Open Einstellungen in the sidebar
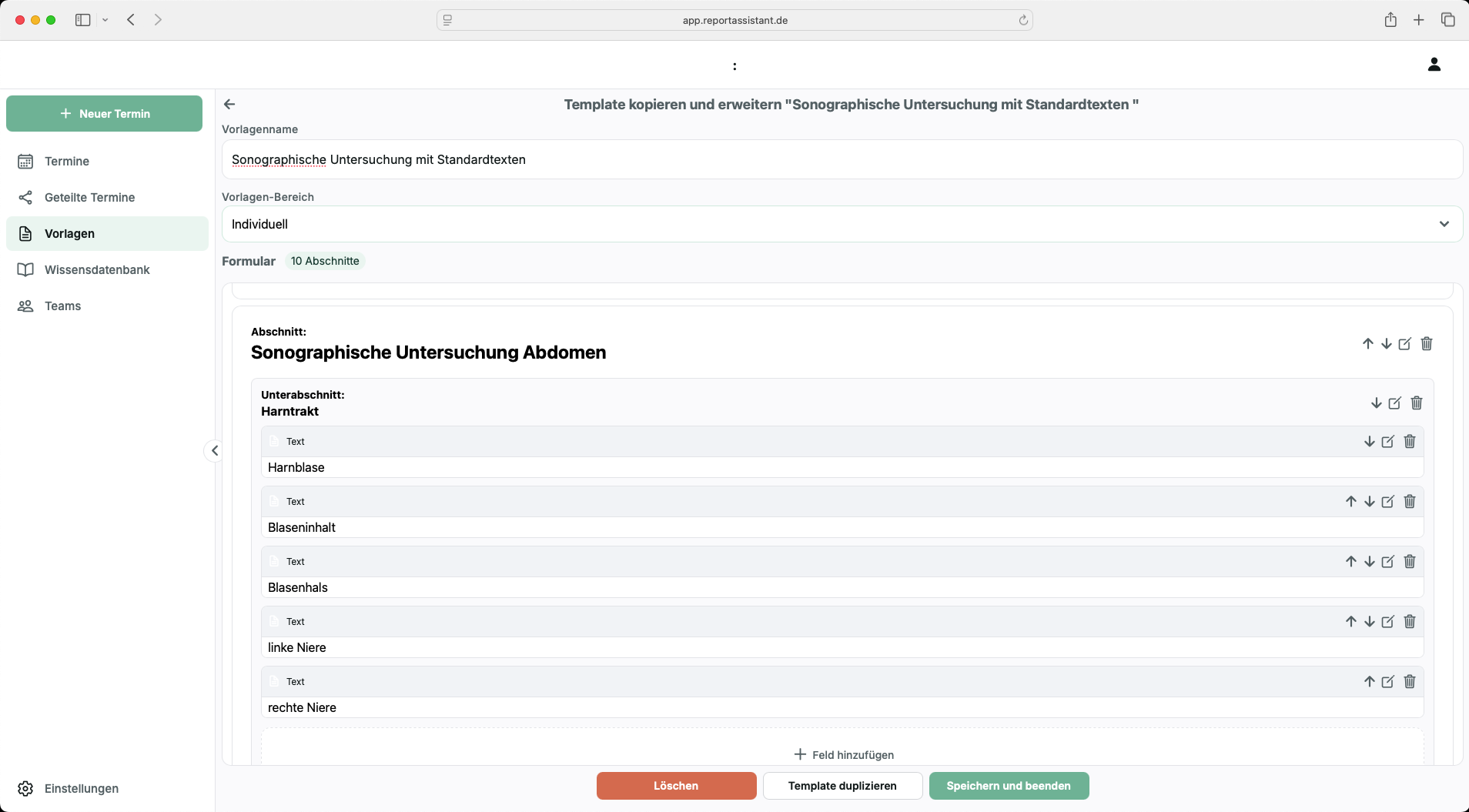Screen dimensions: 1469x812 coord(107,789)
